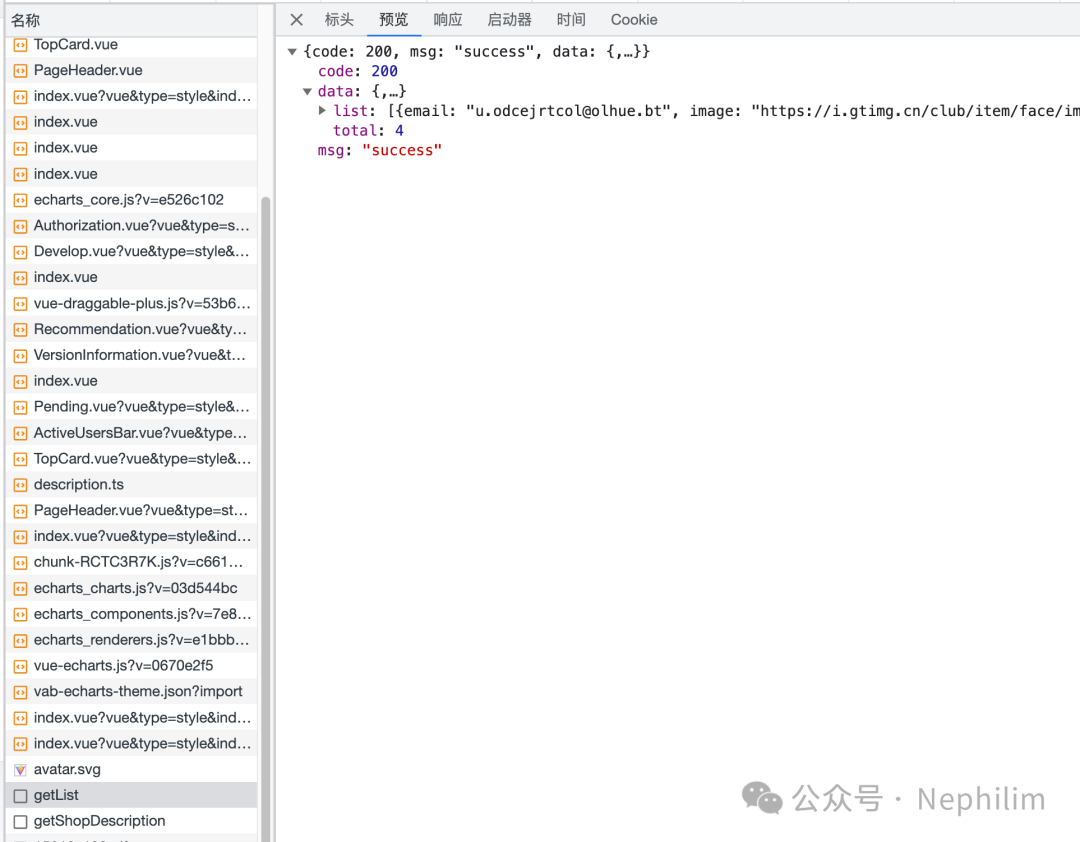Viewport: 1080px width, 842px height.
Task: Click the image icon of avatar.svg
Action: (21, 770)
